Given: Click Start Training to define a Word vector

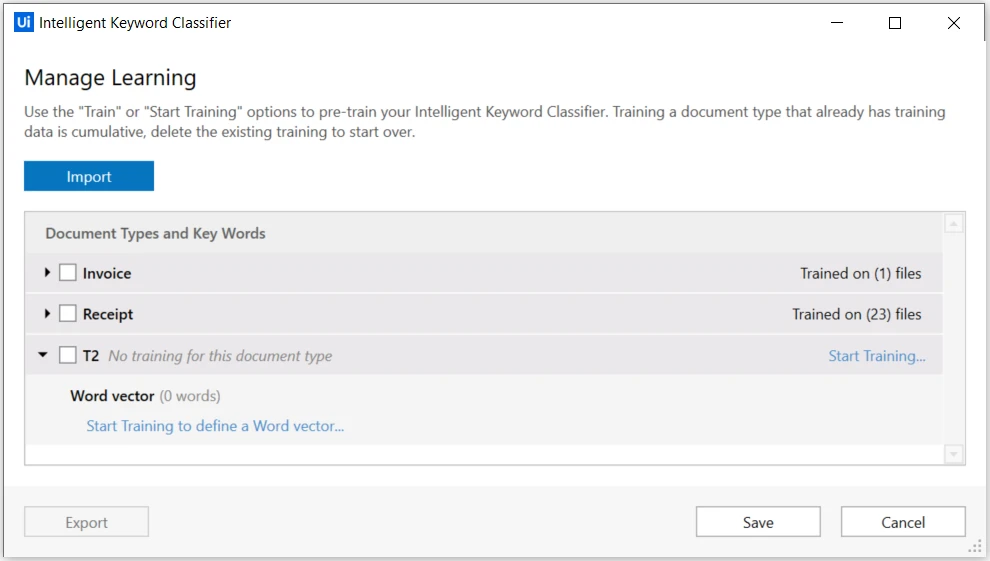Looking at the screenshot, I should pos(215,426).
